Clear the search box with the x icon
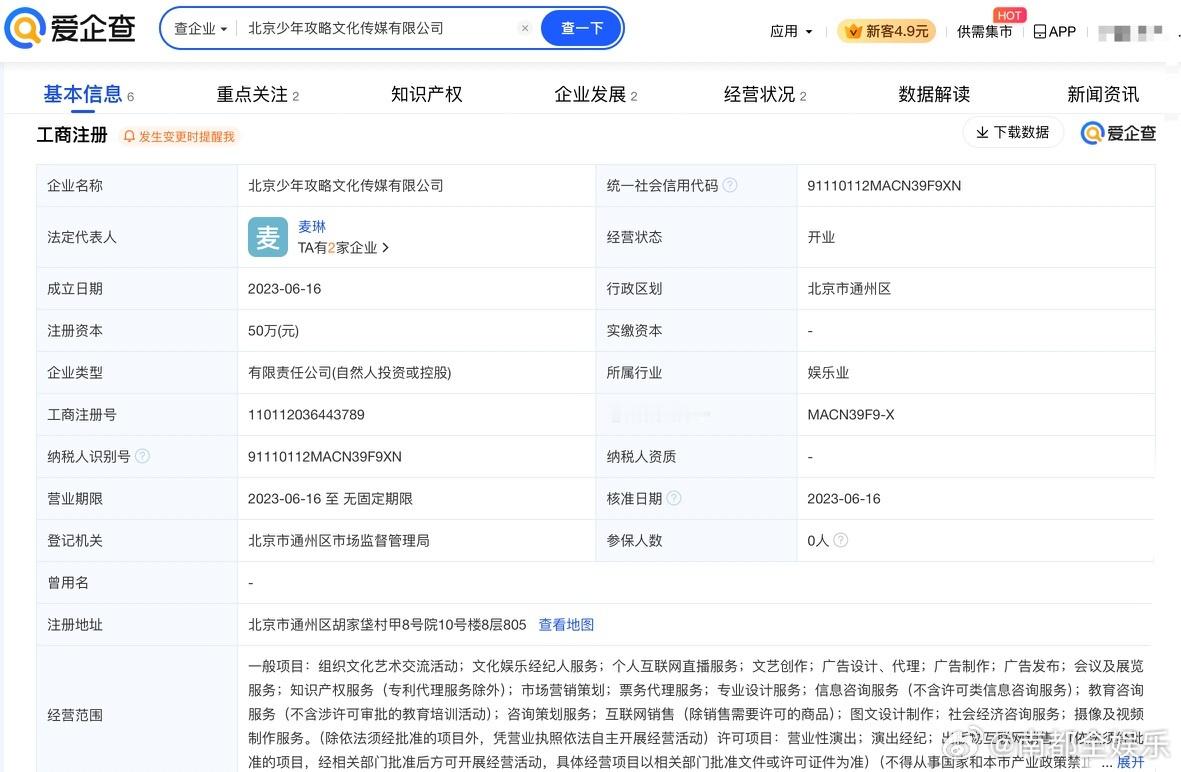Viewport: 1181px width, 772px height. tap(525, 28)
